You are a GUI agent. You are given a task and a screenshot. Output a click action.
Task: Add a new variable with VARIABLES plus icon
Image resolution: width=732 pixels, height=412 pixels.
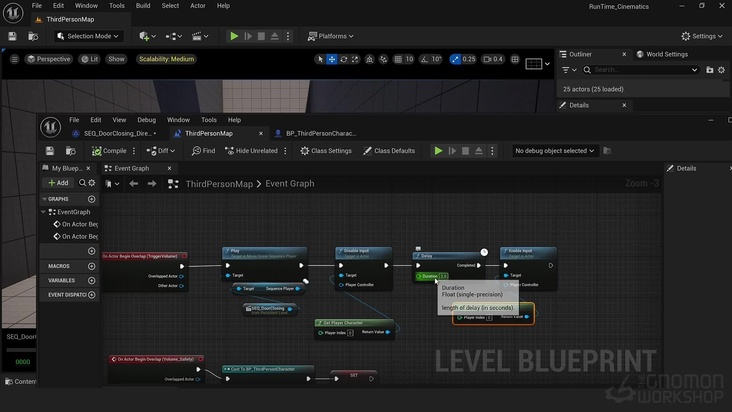click(x=91, y=281)
